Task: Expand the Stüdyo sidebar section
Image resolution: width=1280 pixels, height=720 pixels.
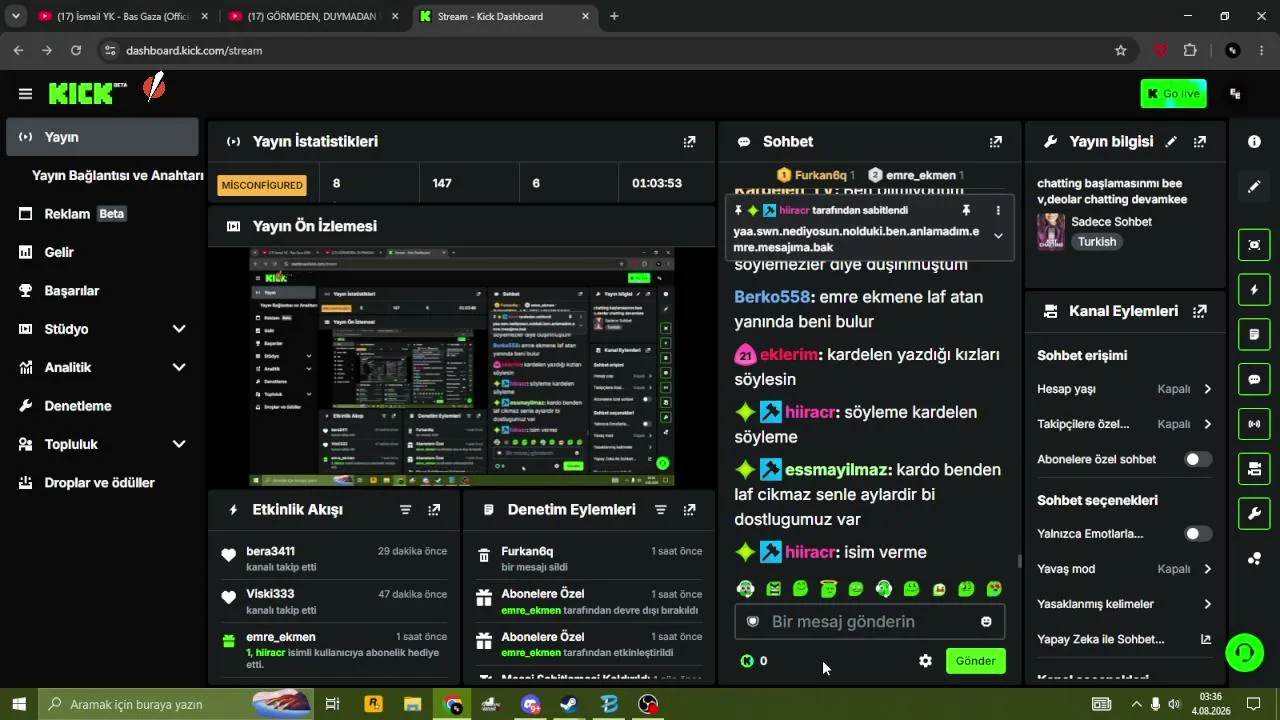Action: click(179, 329)
